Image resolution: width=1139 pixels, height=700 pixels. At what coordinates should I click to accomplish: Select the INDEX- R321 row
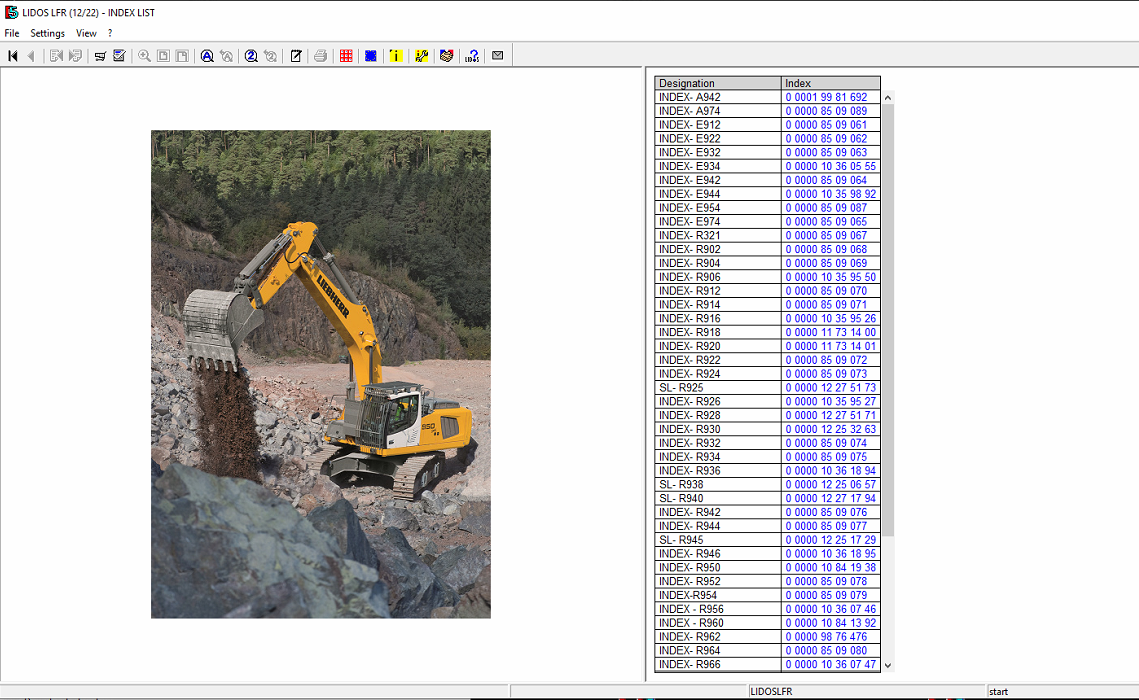(x=767, y=235)
